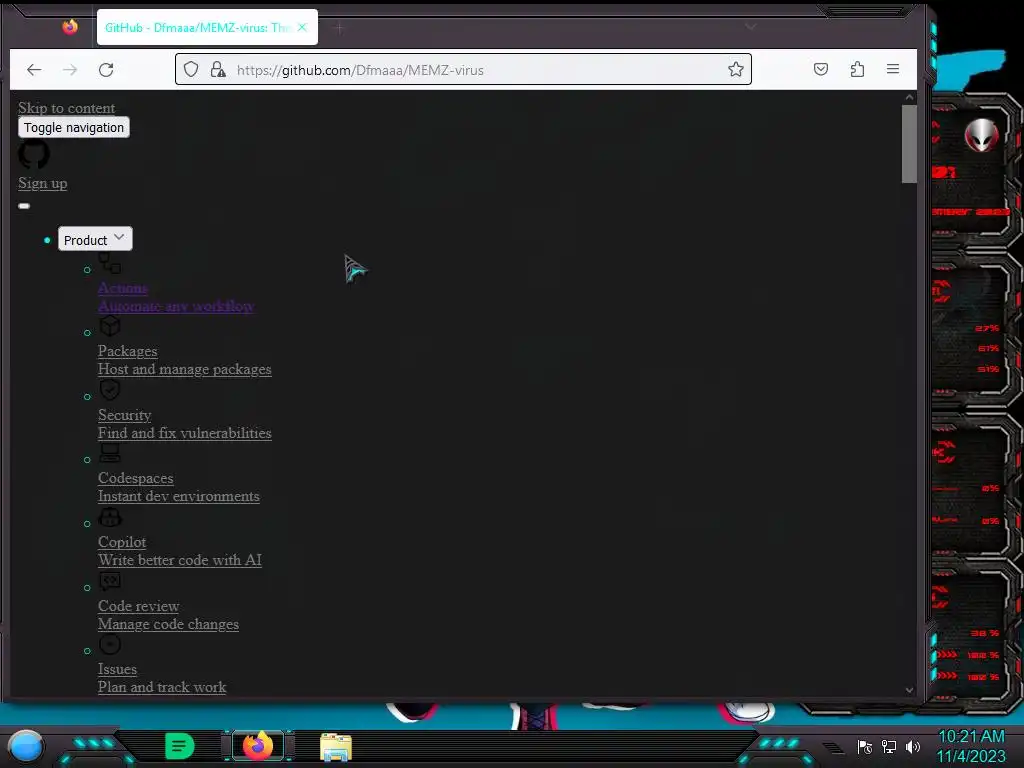The width and height of the screenshot is (1024, 768).
Task: Click the Code review icon
Action: coord(110,581)
